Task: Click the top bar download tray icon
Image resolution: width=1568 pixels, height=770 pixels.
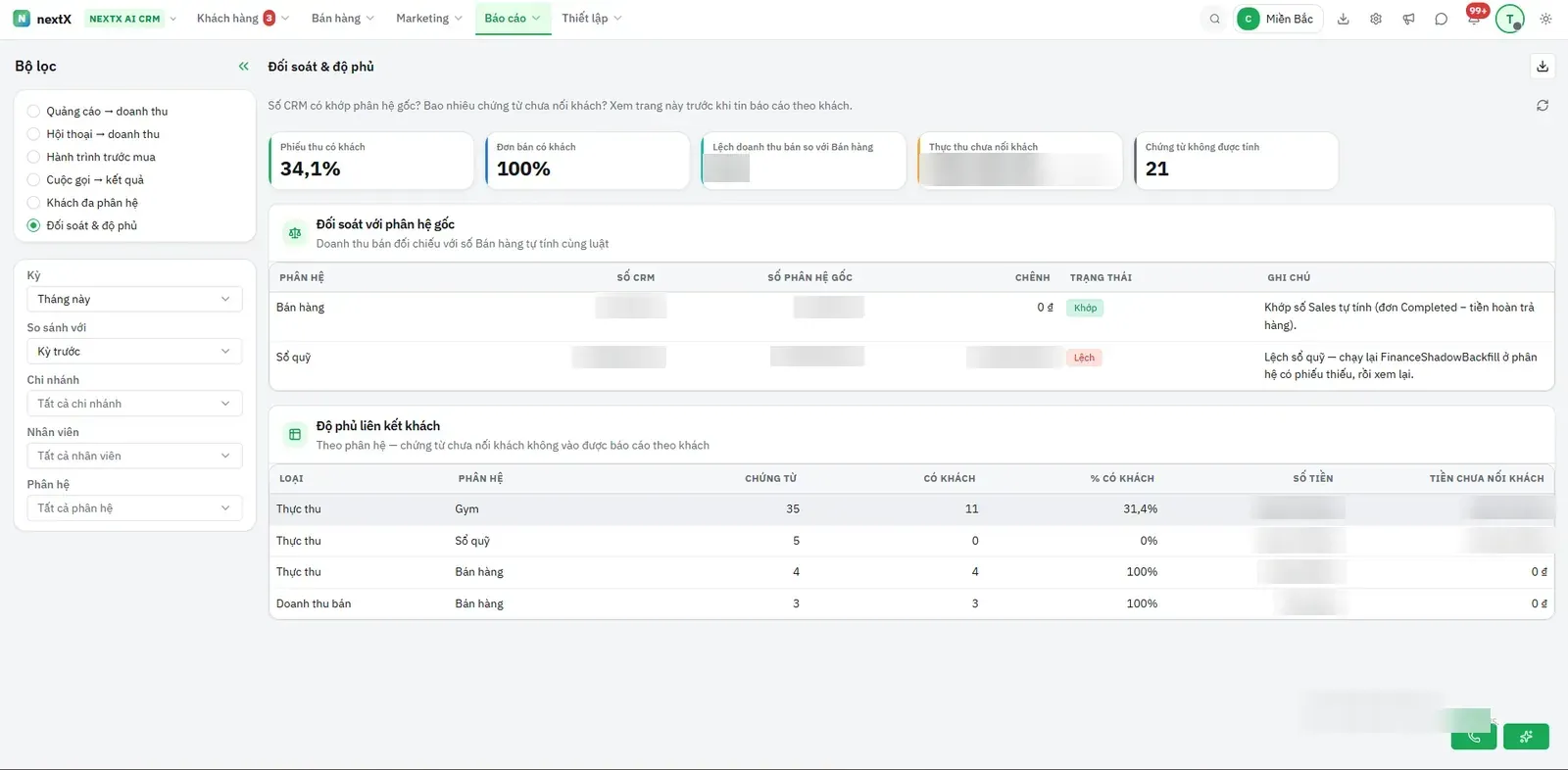Action: click(1344, 19)
